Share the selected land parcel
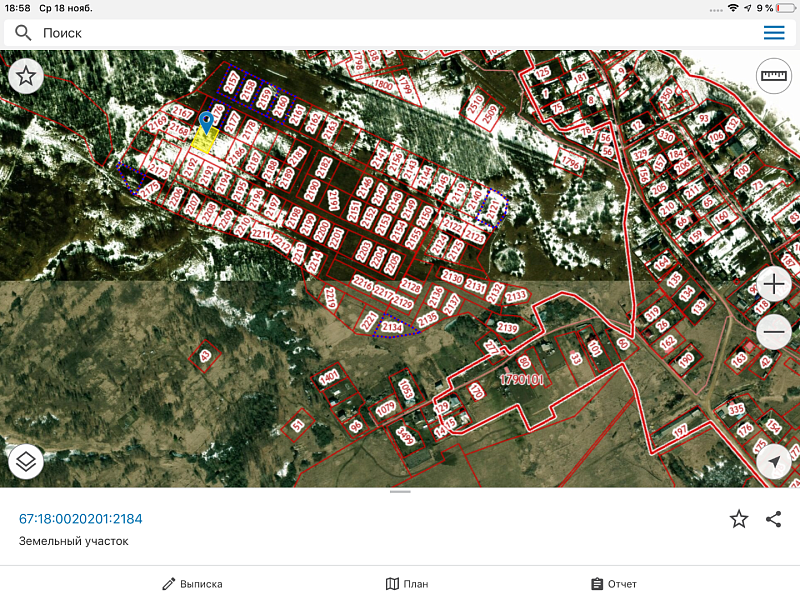The width and height of the screenshot is (800, 600). [x=773, y=518]
